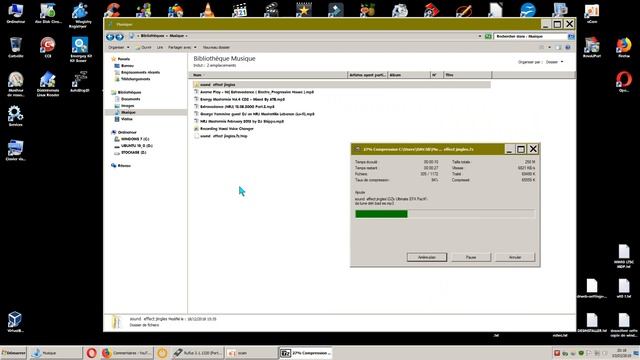Select the Musique library in the sidebar
This screenshot has height=360, width=640.
pos(128,112)
